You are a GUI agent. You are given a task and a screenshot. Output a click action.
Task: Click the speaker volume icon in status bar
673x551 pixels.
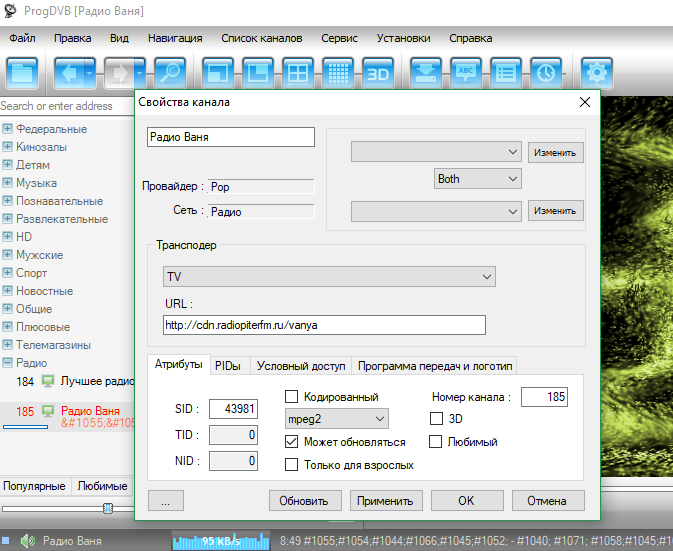pos(27,542)
